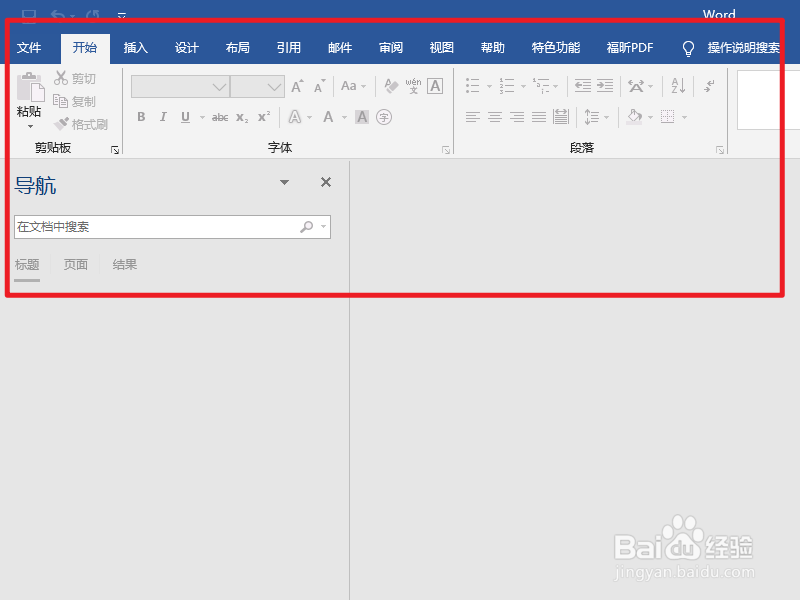Open the 布局 (Layout) tab
This screenshot has width=800, height=600.
click(x=238, y=48)
